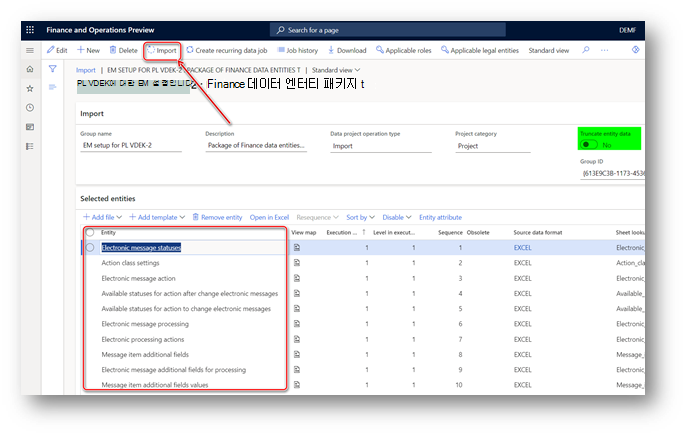Click the Import breadcrumb link
The height and width of the screenshot is (437, 687).
point(85,70)
